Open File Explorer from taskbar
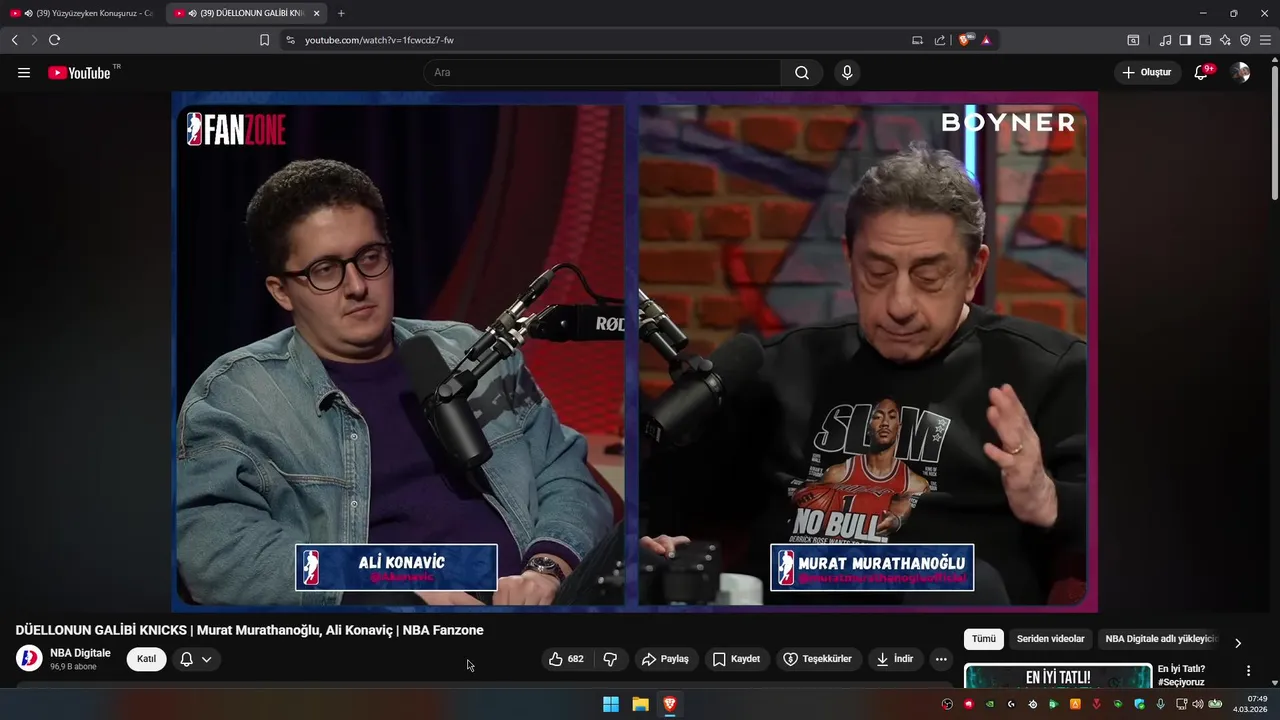The image size is (1280, 720). [640, 704]
